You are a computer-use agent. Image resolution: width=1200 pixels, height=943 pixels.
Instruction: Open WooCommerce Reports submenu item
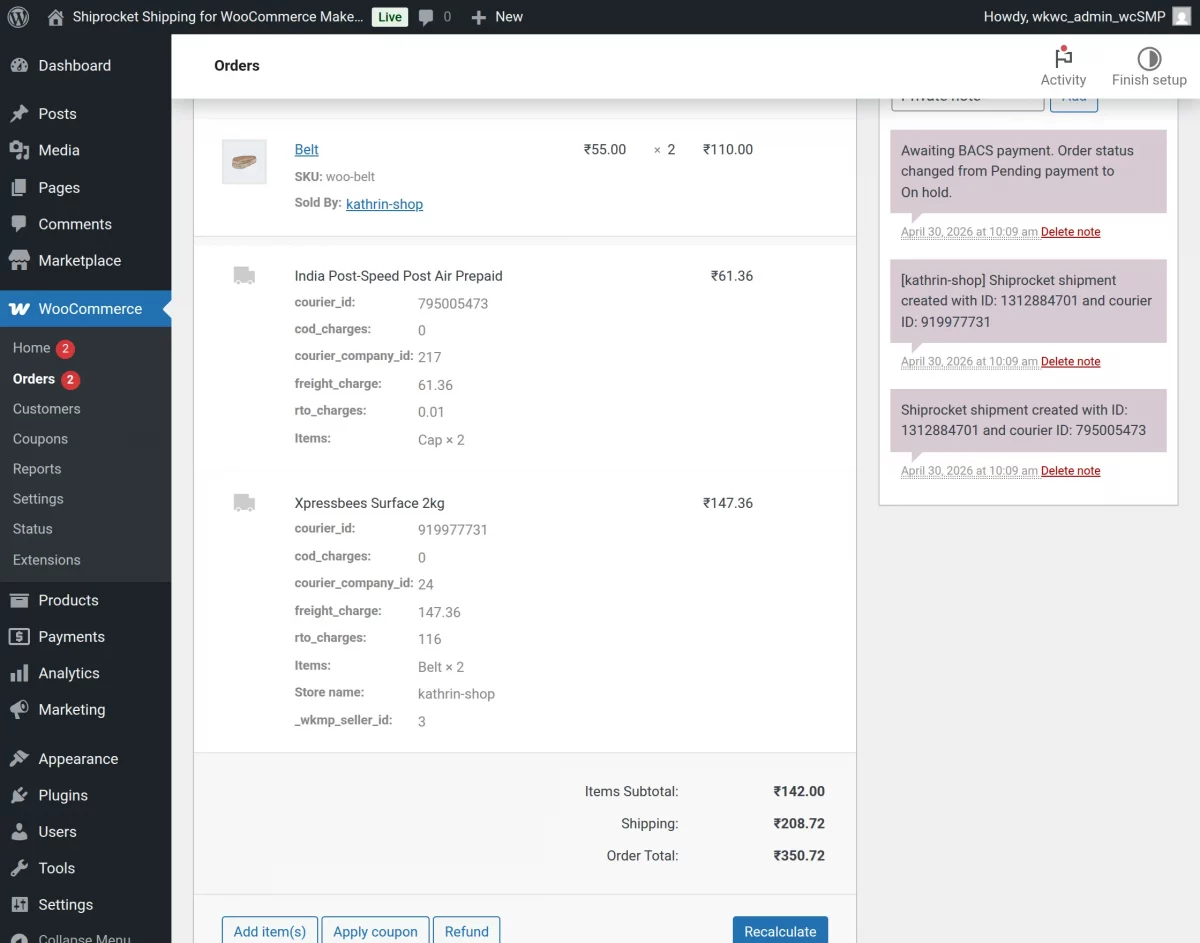[37, 469]
